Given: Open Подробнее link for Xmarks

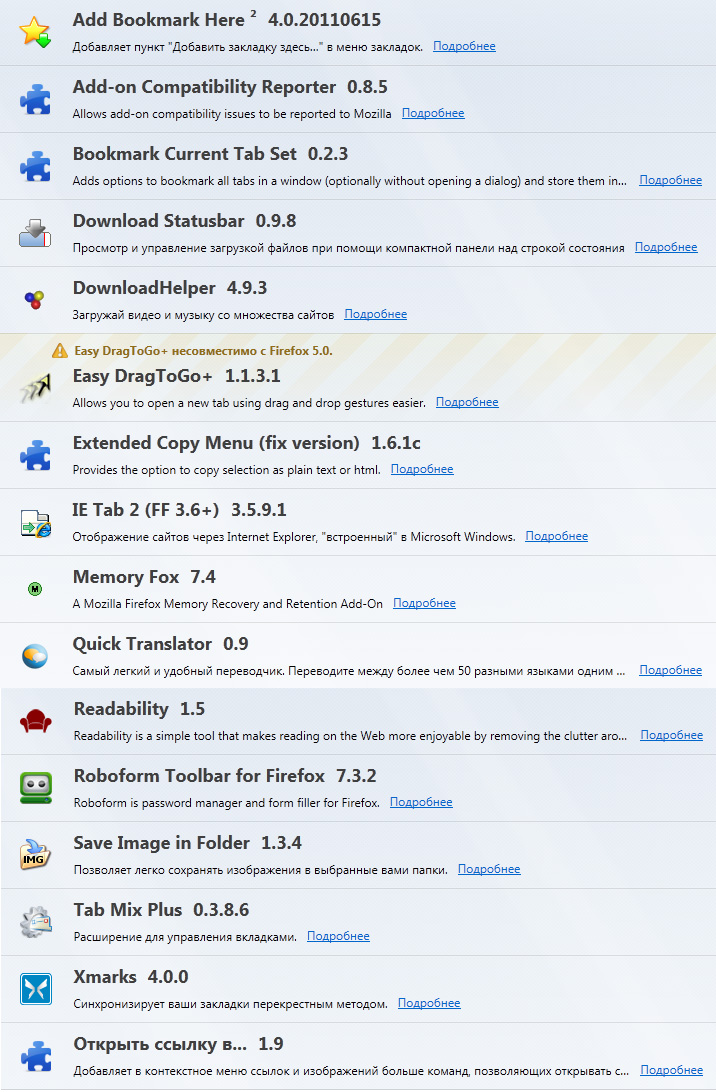Looking at the screenshot, I should pyautogui.click(x=429, y=1003).
